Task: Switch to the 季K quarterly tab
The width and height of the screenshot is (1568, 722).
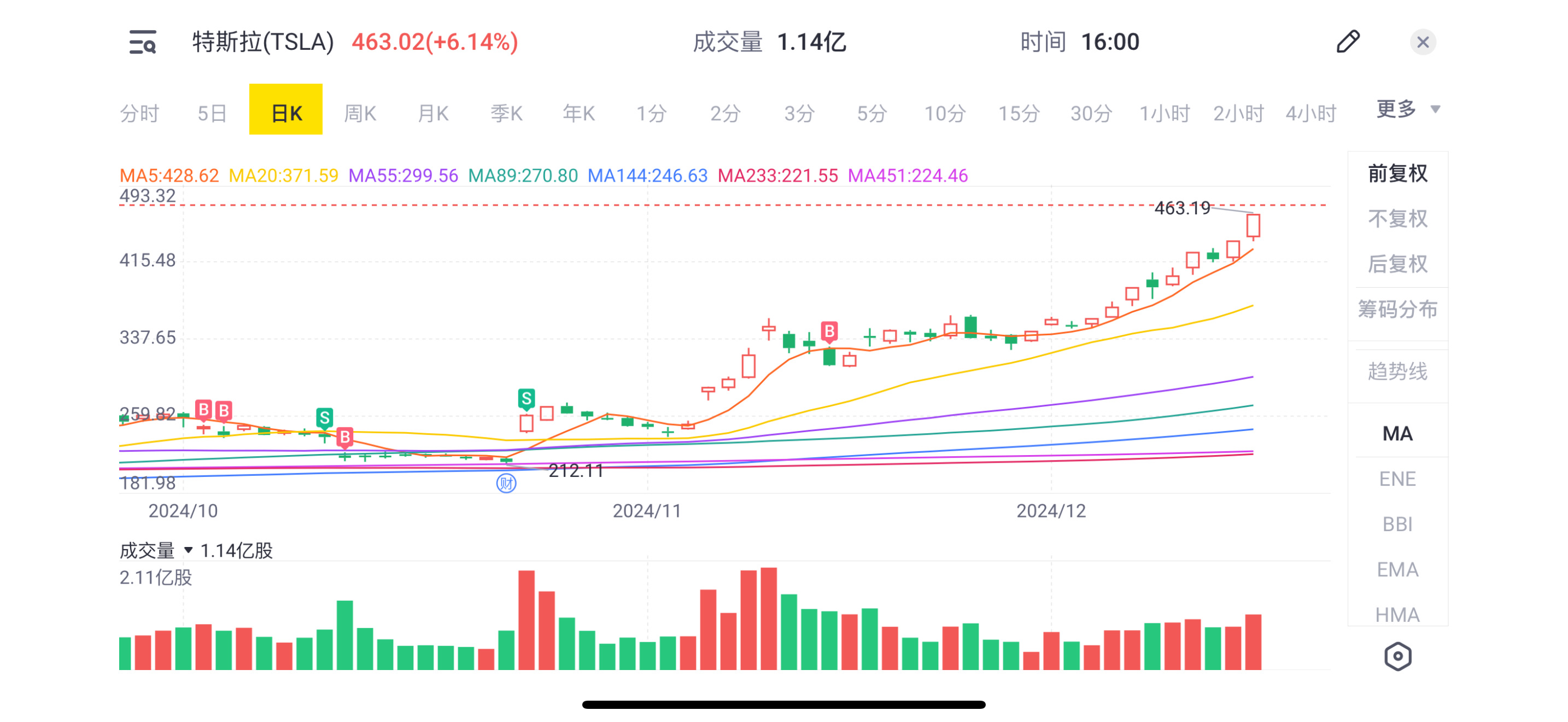Action: pyautogui.click(x=506, y=113)
